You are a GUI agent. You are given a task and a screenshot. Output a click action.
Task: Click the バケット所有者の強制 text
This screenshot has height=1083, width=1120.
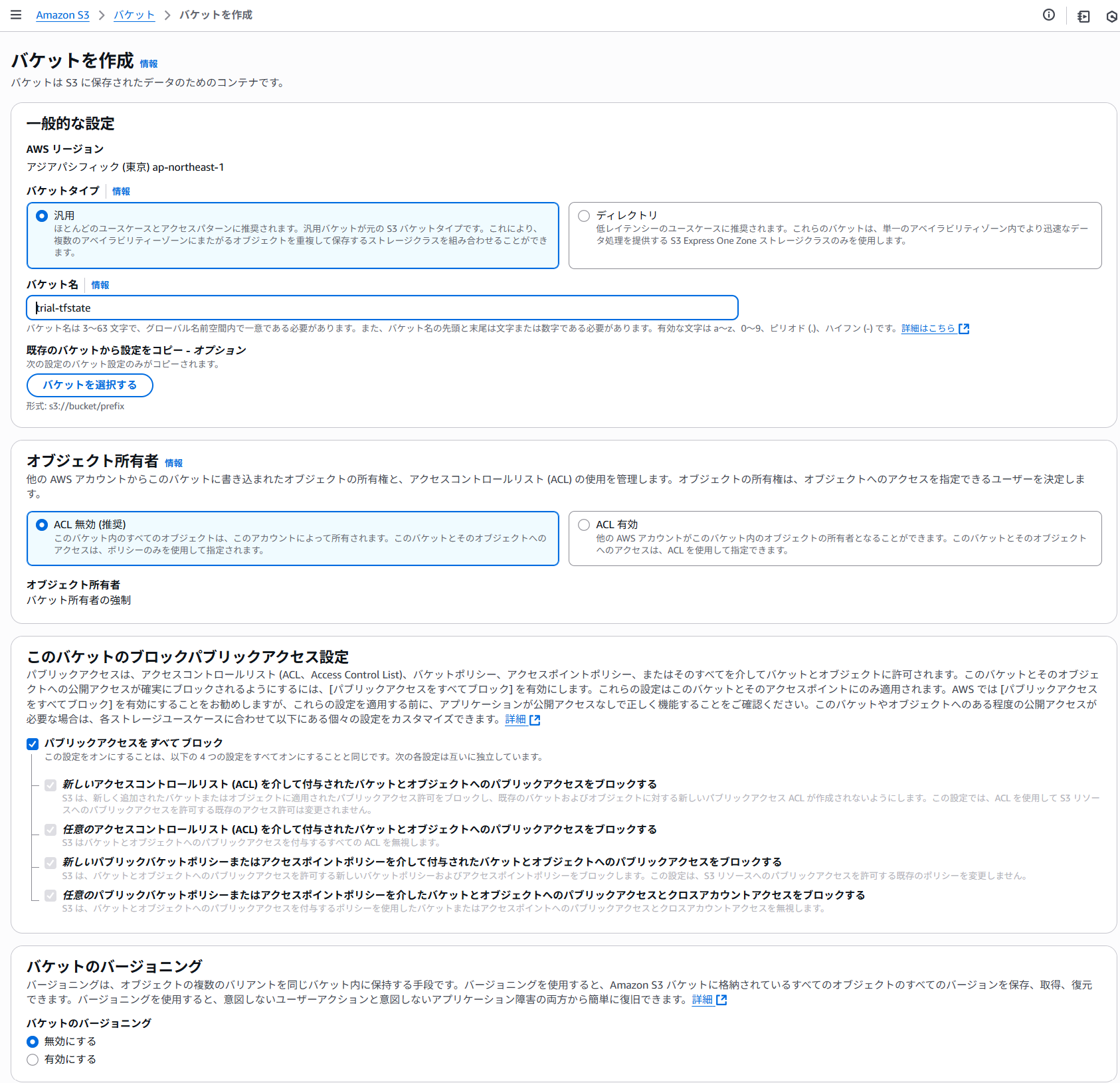pyautogui.click(x=78, y=601)
